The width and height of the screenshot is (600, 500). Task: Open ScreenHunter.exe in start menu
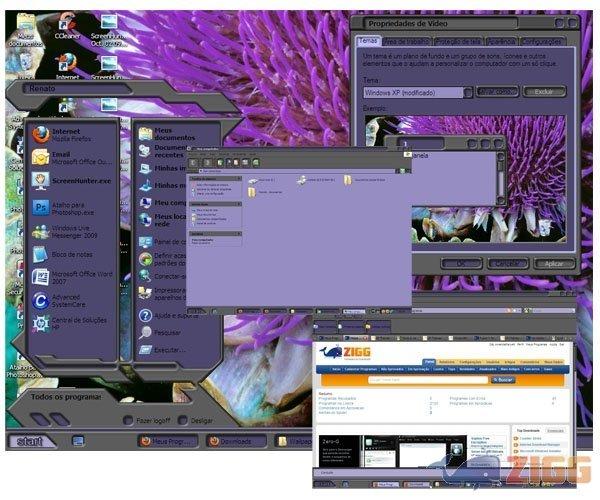tap(72, 181)
